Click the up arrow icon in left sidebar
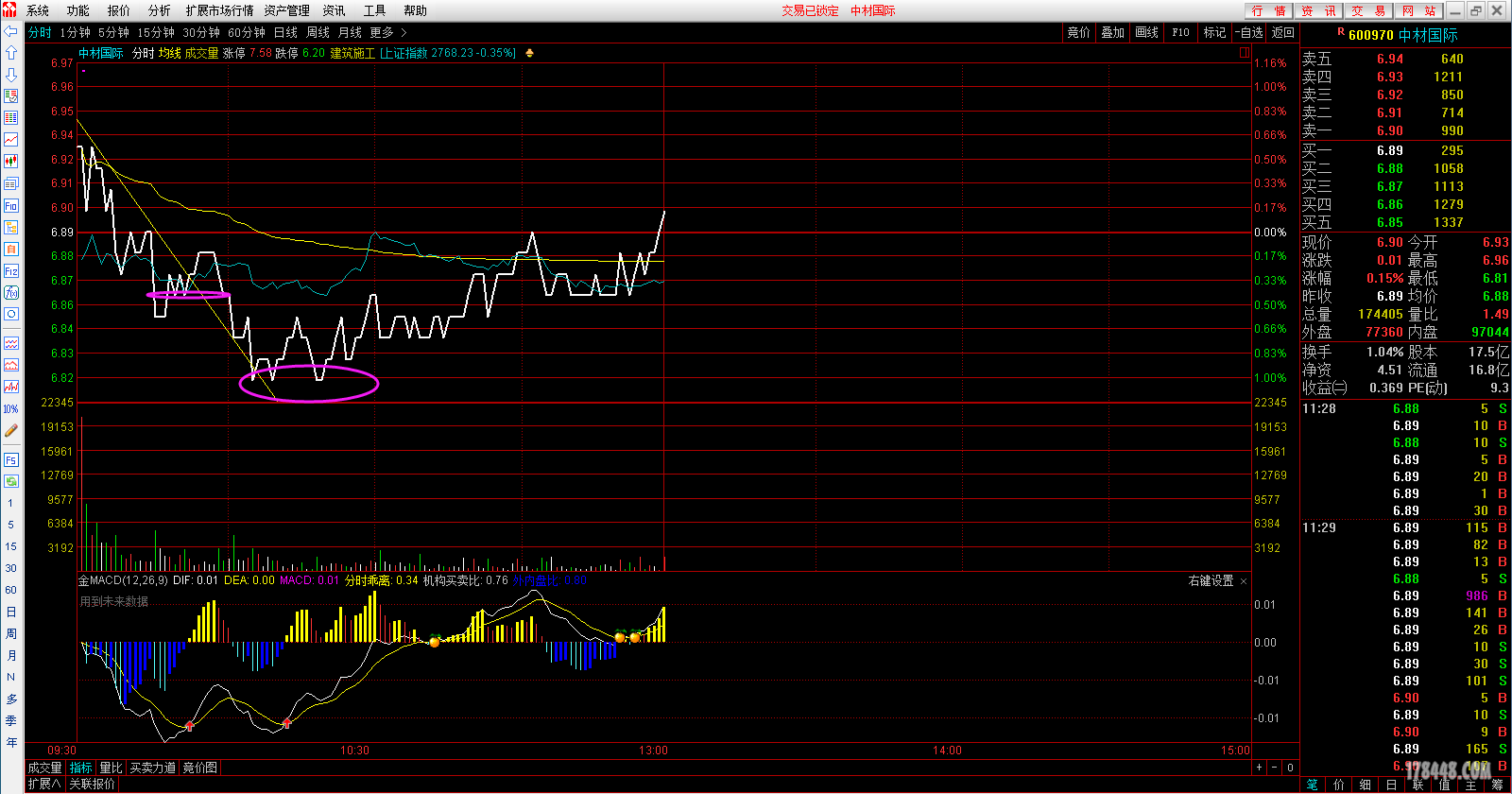1512x794 pixels. pyautogui.click(x=11, y=53)
